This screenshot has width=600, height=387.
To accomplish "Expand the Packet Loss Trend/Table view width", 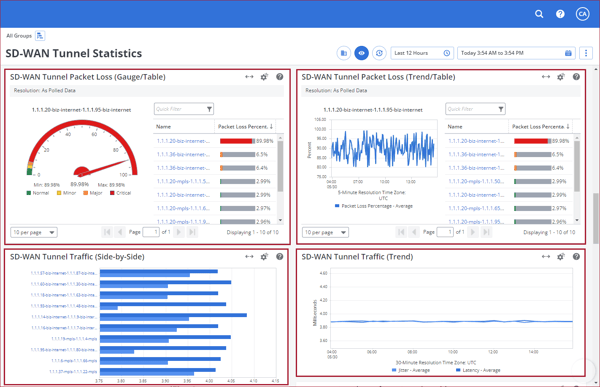I will coord(546,77).
